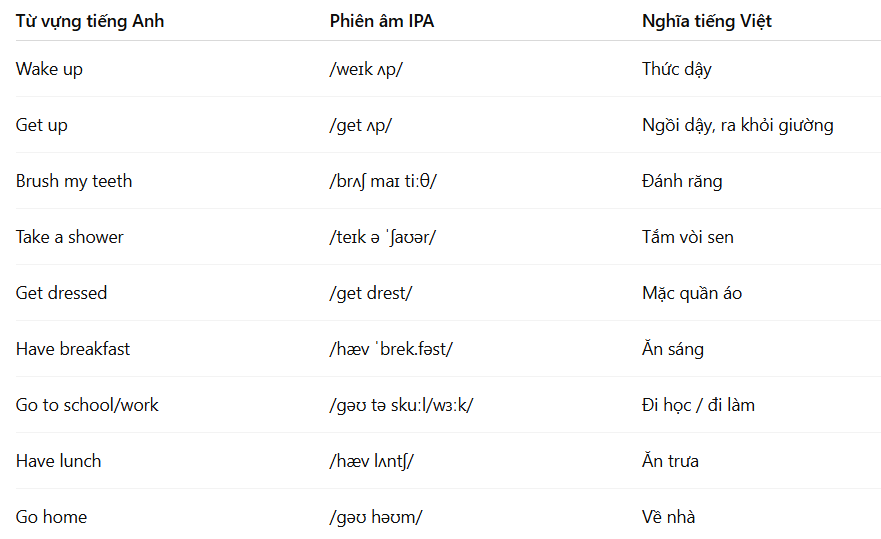881x539 pixels.
Task: Click the 'Phiên âm IPA' column header
Action: pyautogui.click(x=382, y=21)
